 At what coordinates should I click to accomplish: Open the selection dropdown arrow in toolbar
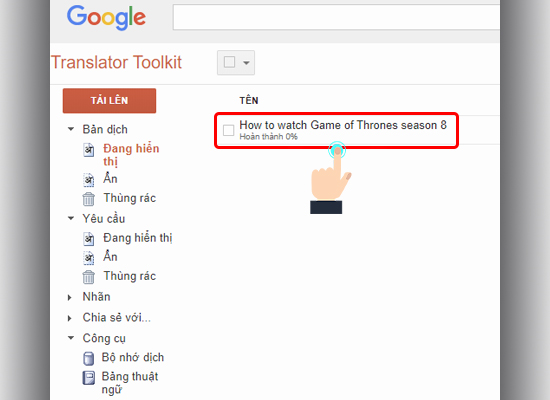tap(246, 63)
